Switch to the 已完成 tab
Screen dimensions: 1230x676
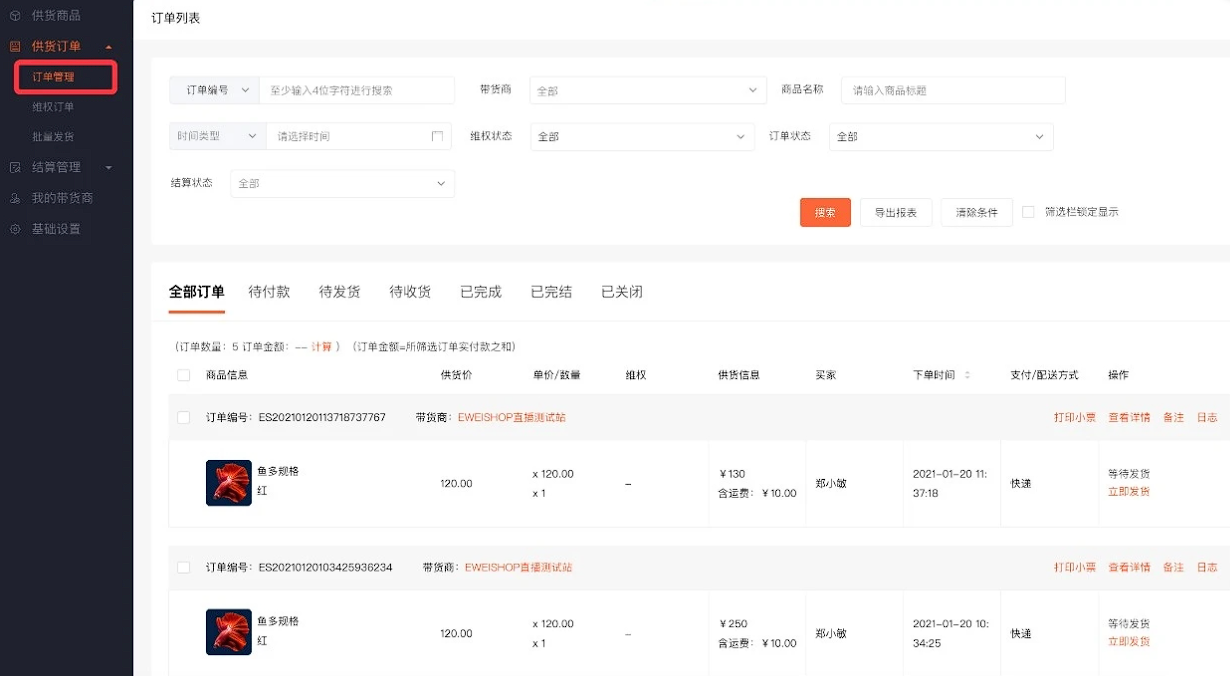point(481,292)
